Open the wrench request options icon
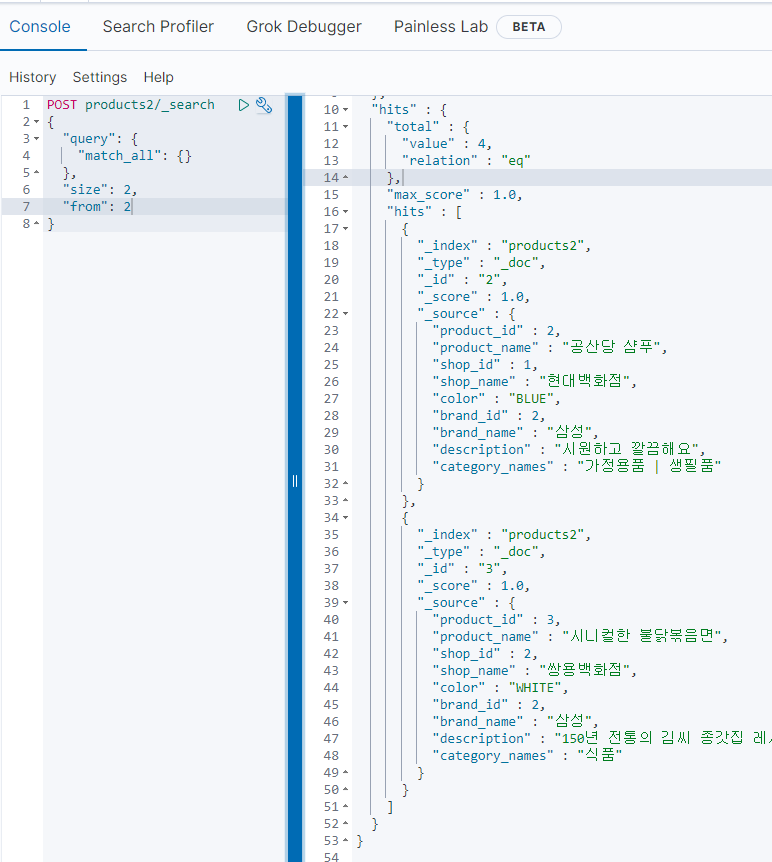 click(x=264, y=105)
